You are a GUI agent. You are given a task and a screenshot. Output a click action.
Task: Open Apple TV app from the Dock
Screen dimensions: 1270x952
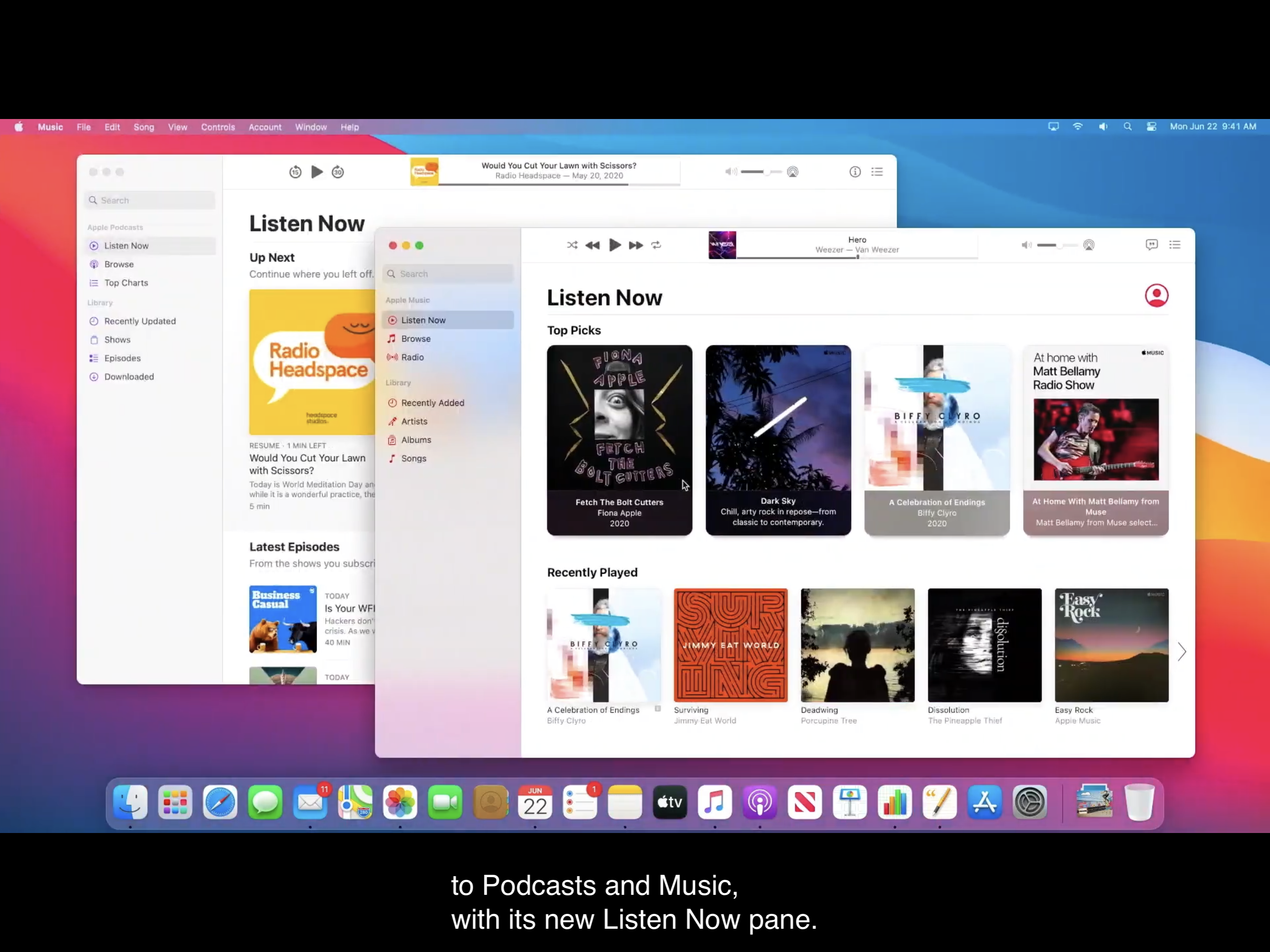coord(669,801)
